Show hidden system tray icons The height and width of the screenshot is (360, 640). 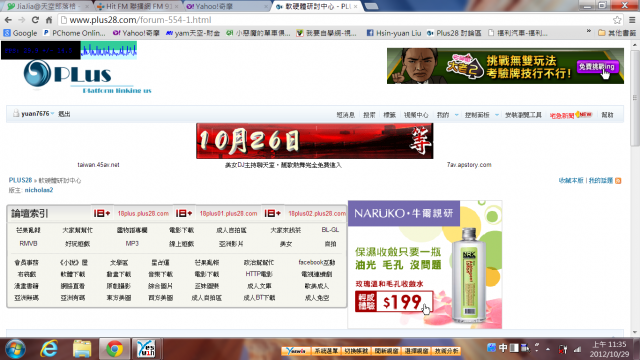click(548, 349)
